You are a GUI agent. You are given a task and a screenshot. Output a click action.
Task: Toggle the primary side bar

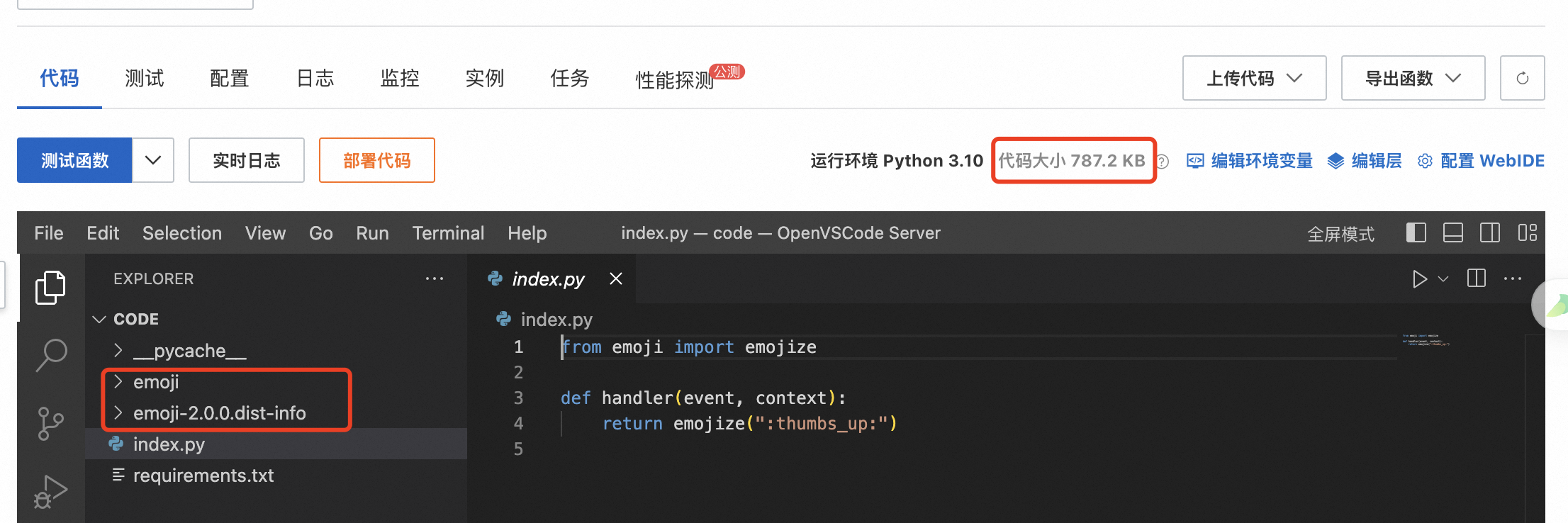[x=1416, y=233]
